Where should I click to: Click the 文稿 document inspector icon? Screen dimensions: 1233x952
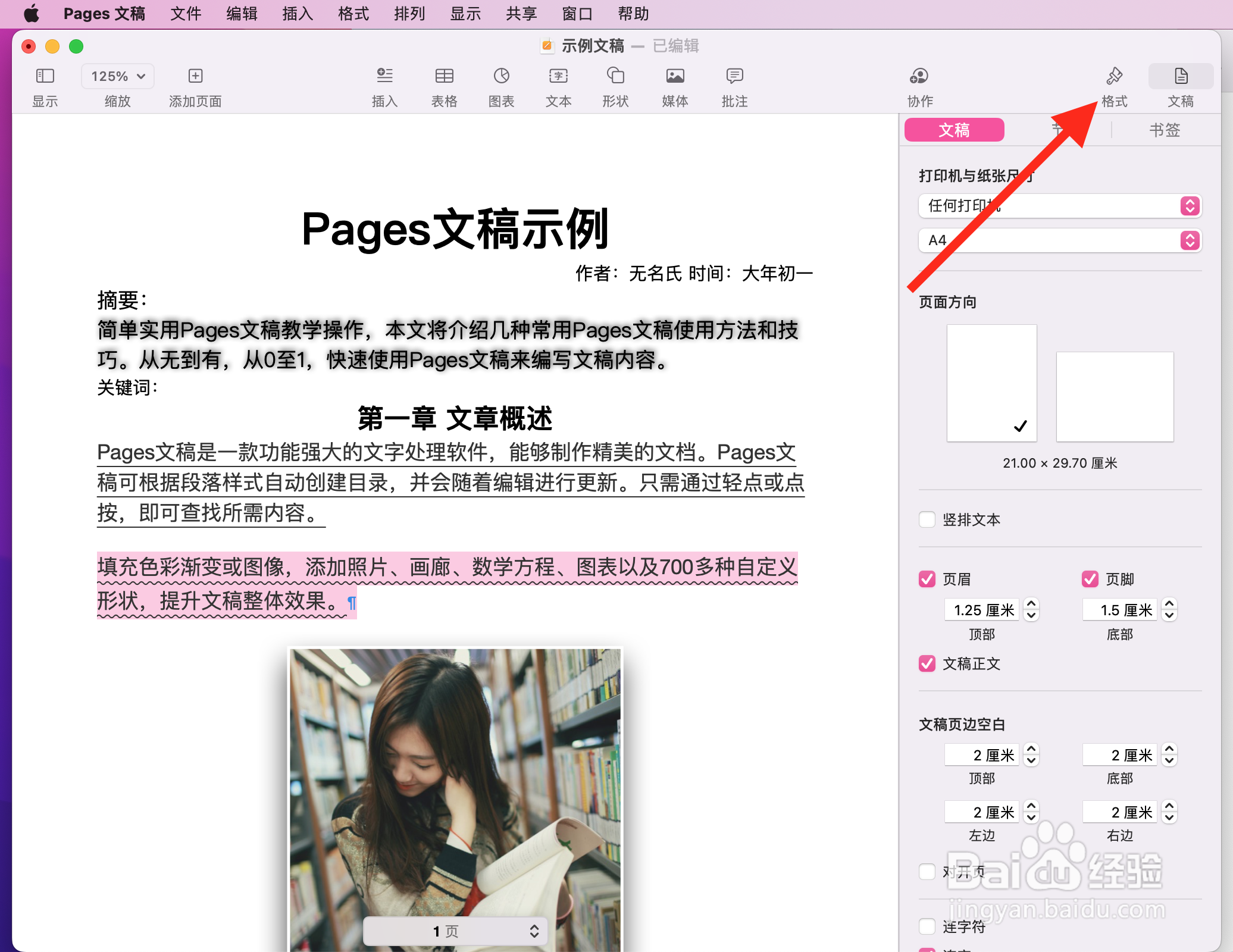point(1181,76)
